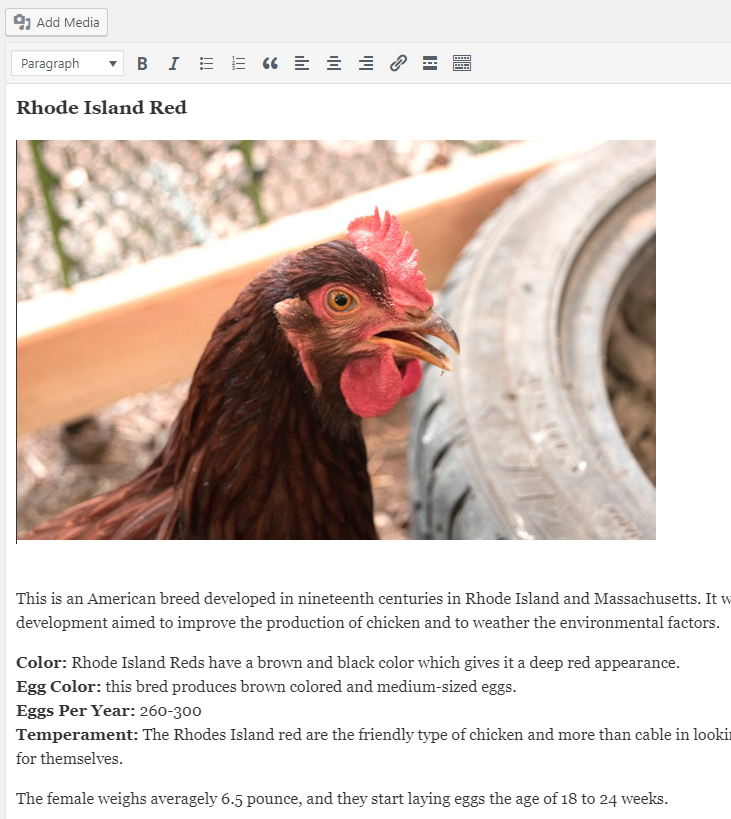Align text center
The height and width of the screenshot is (819, 731).
click(334, 64)
